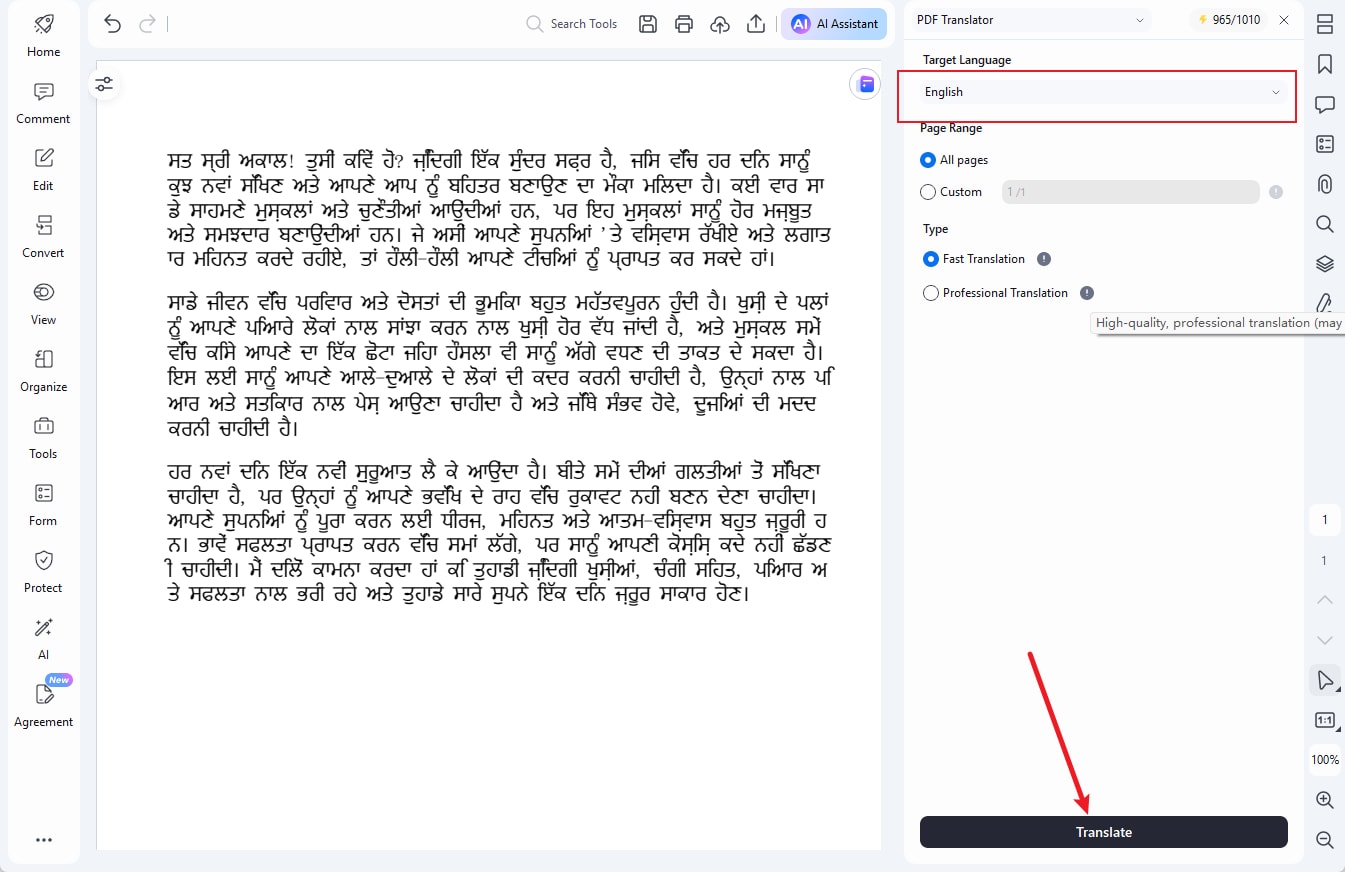Select the Custom page range radio button
The height and width of the screenshot is (872, 1345).
(x=927, y=192)
